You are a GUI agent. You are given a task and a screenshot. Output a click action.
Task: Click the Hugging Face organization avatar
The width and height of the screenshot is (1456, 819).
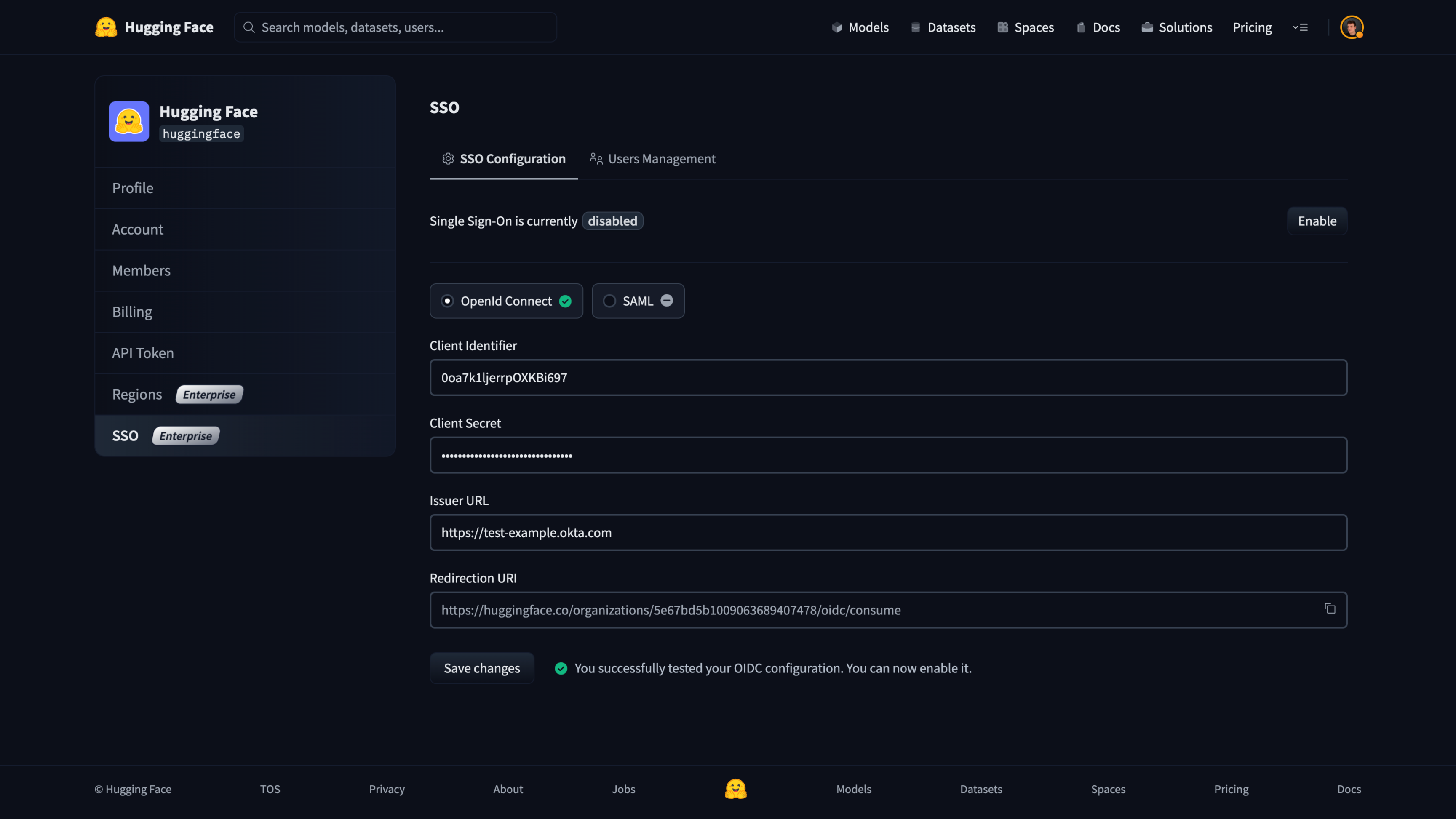(x=129, y=122)
